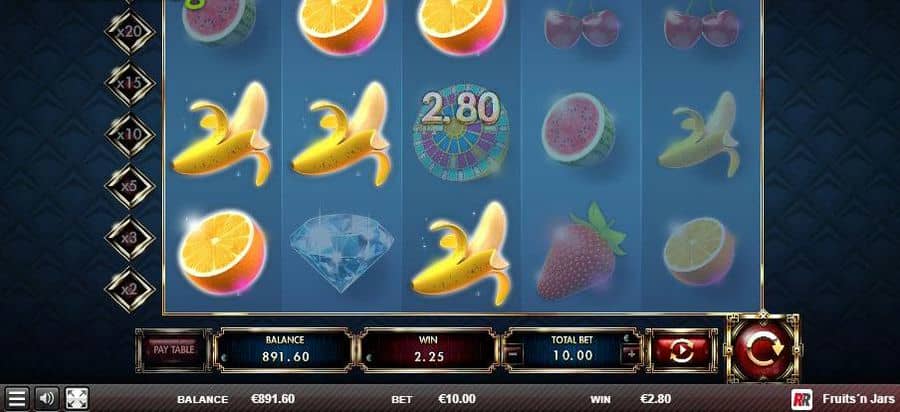Click the x15 multiplier diamond

coord(130,84)
